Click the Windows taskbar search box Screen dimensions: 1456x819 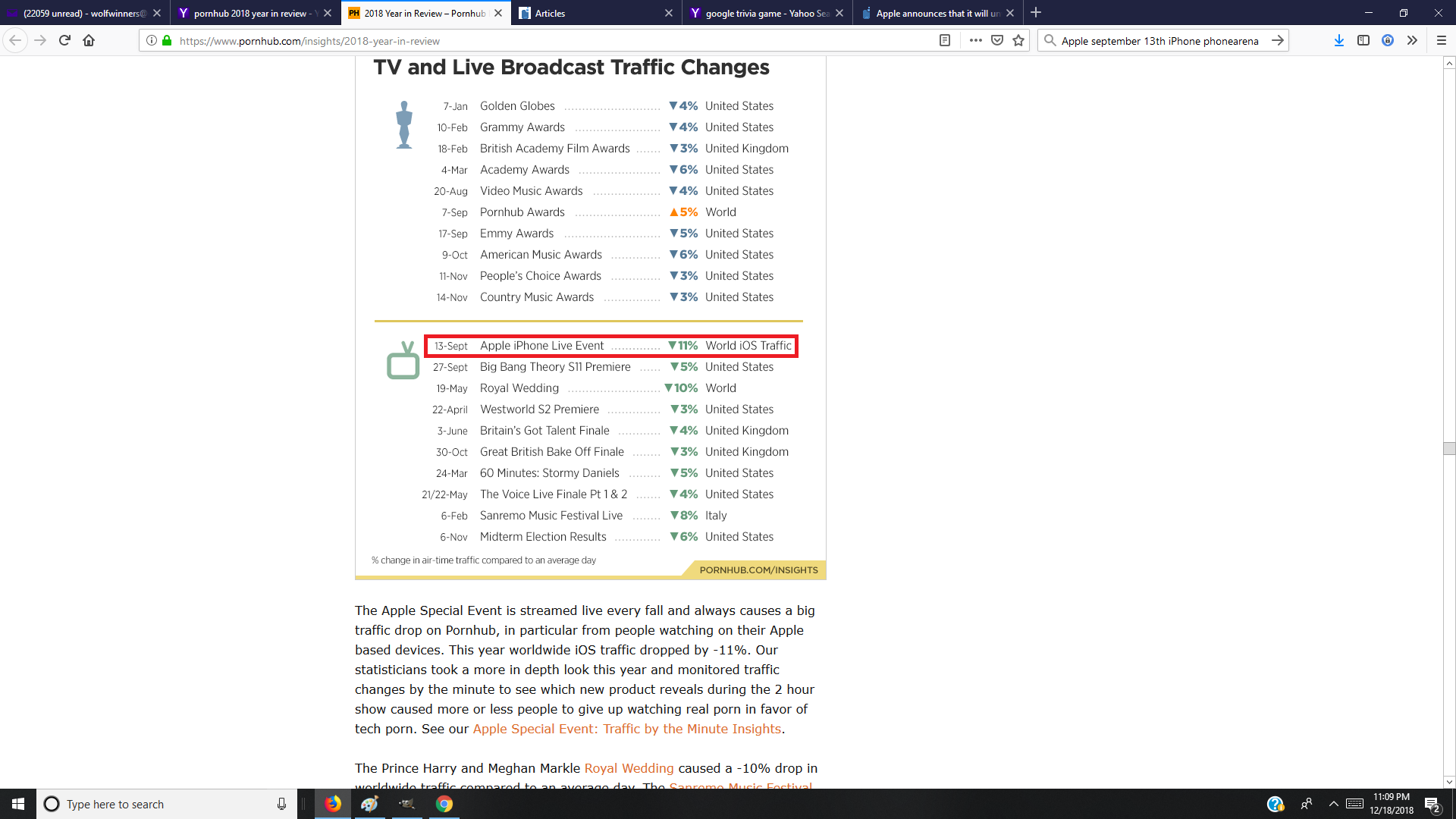point(167,804)
